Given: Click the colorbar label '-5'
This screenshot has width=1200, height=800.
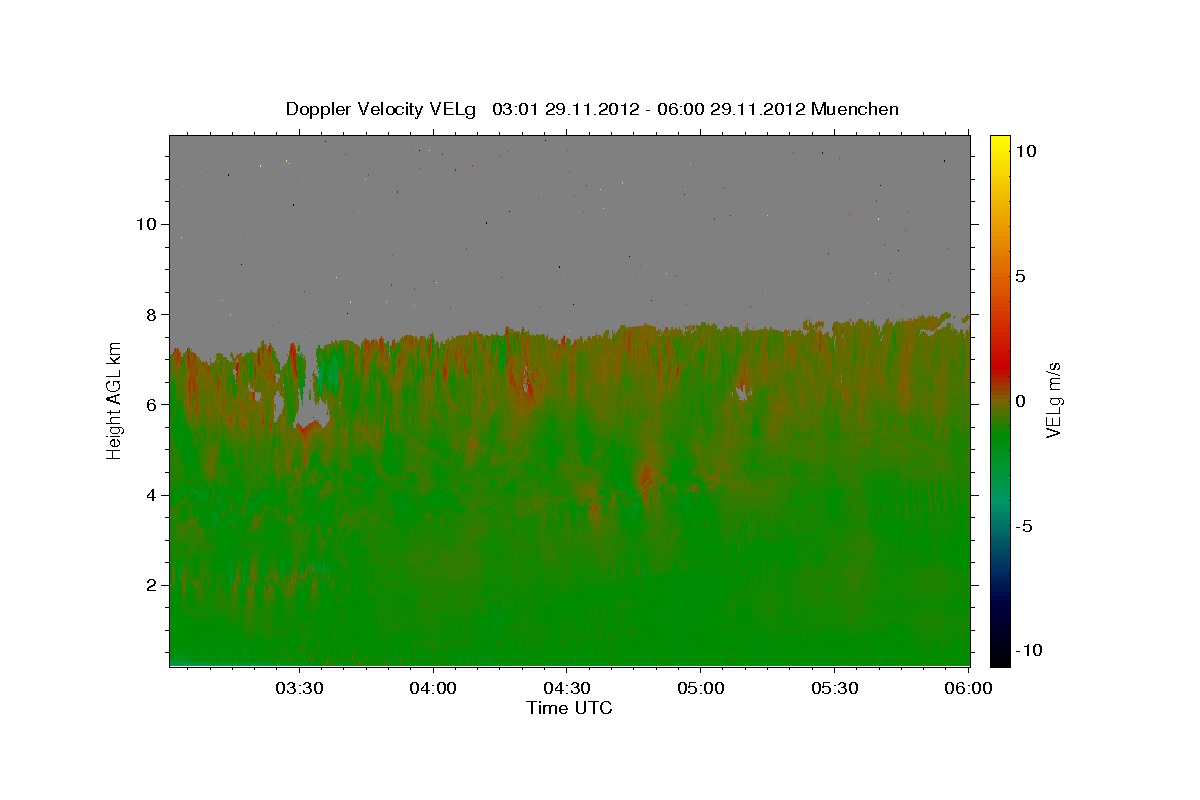Looking at the screenshot, I should click(1024, 526).
